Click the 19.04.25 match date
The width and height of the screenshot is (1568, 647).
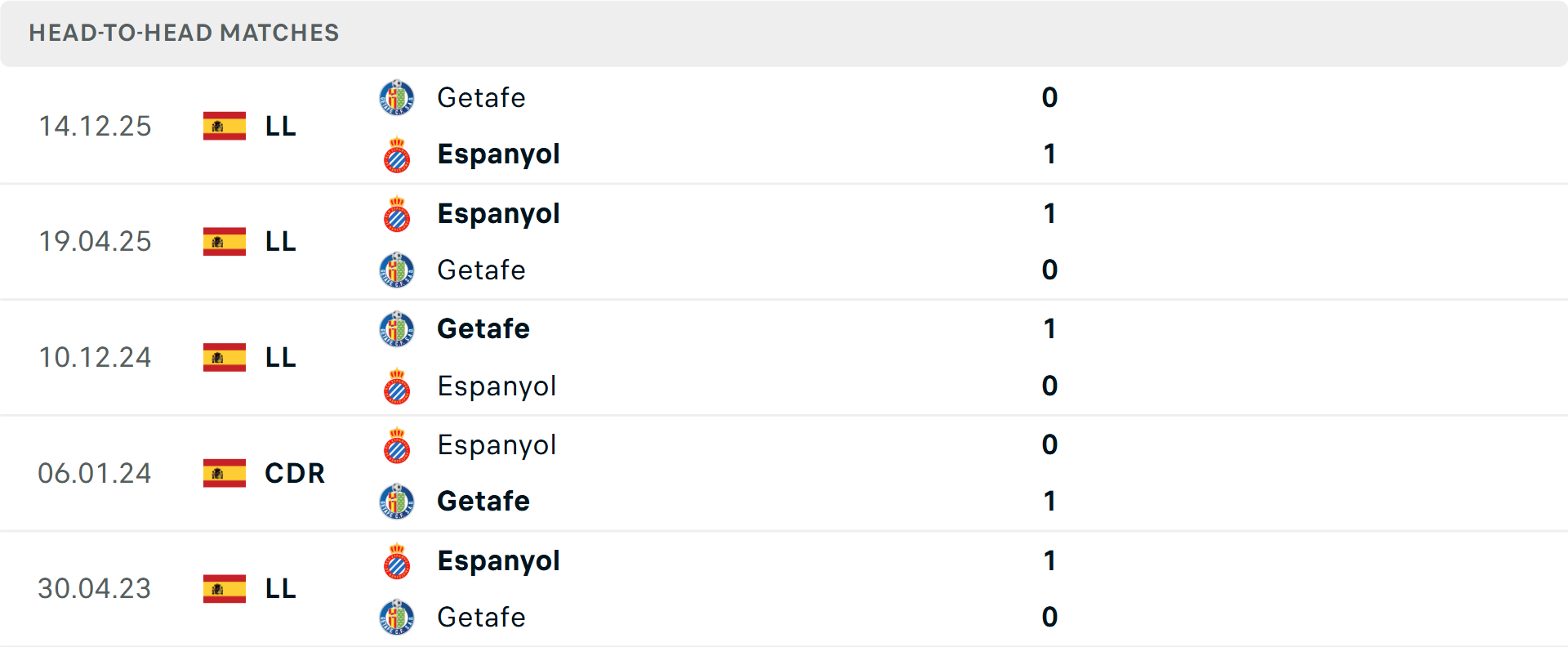[x=95, y=242]
